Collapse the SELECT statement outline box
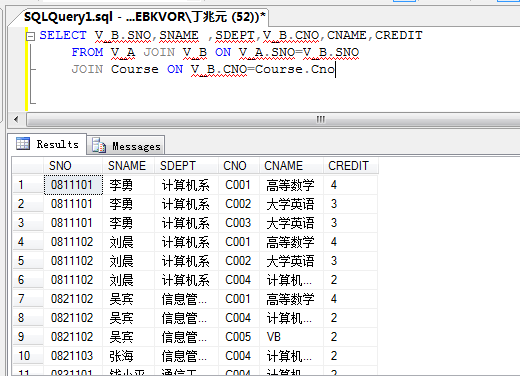Screen dimensions: 520x376 pos(30,36)
